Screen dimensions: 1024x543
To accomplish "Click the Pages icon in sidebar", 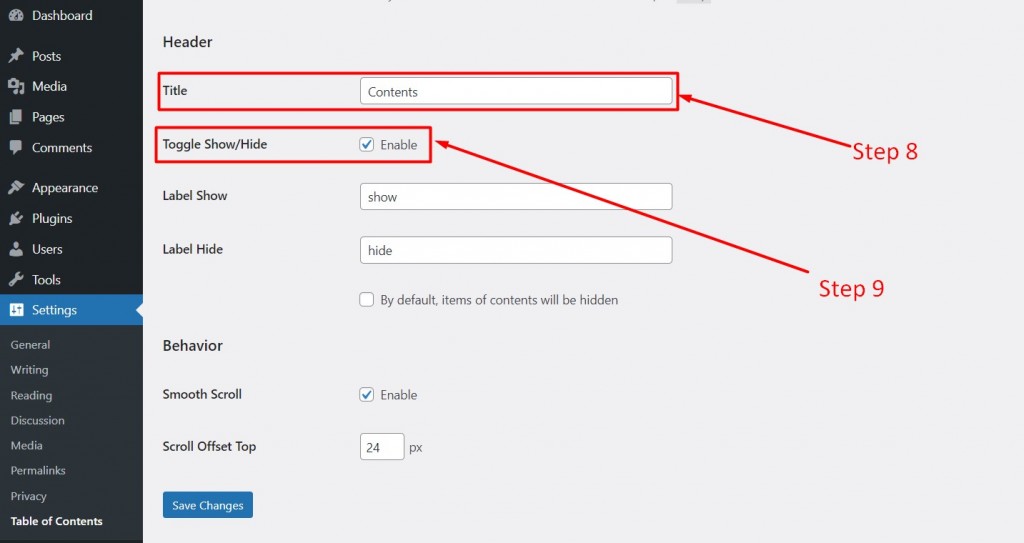I will [16, 117].
